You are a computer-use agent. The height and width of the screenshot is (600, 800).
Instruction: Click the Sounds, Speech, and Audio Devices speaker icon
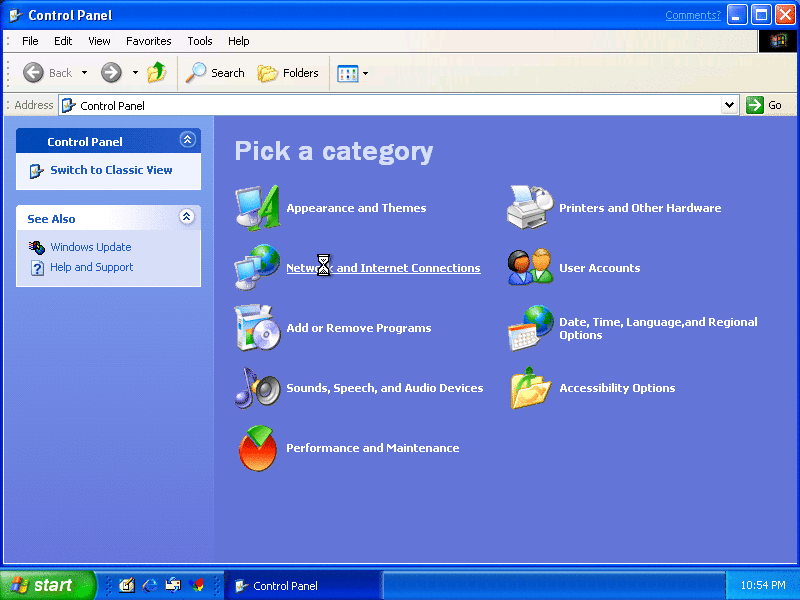[x=258, y=388]
